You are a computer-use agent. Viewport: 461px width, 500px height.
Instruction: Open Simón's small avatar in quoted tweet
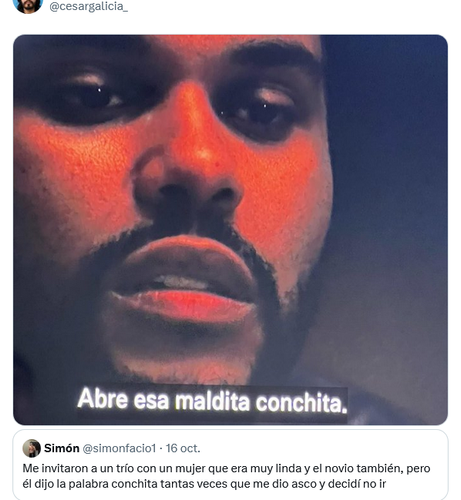click(31, 448)
